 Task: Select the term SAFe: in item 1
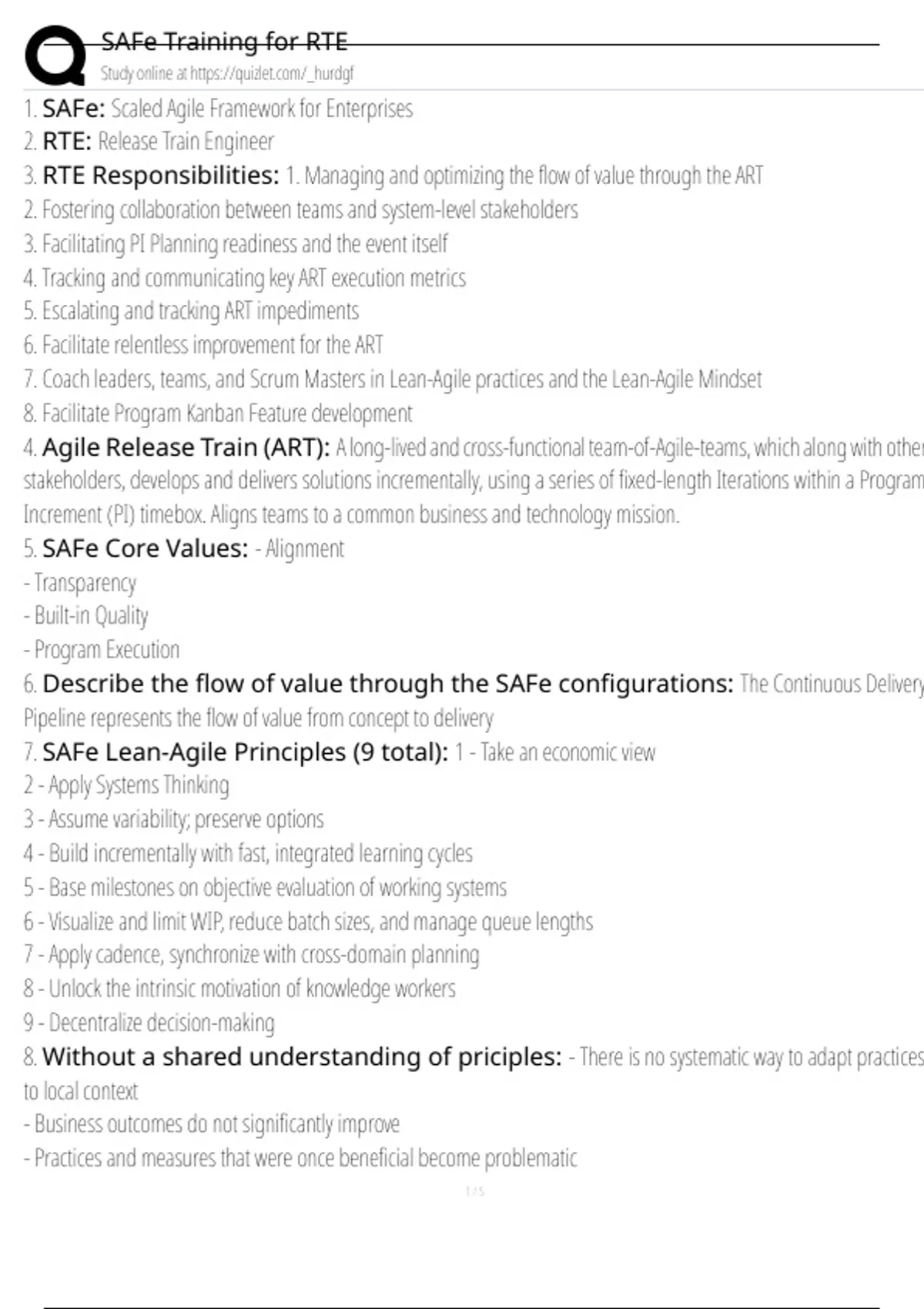[x=73, y=109]
